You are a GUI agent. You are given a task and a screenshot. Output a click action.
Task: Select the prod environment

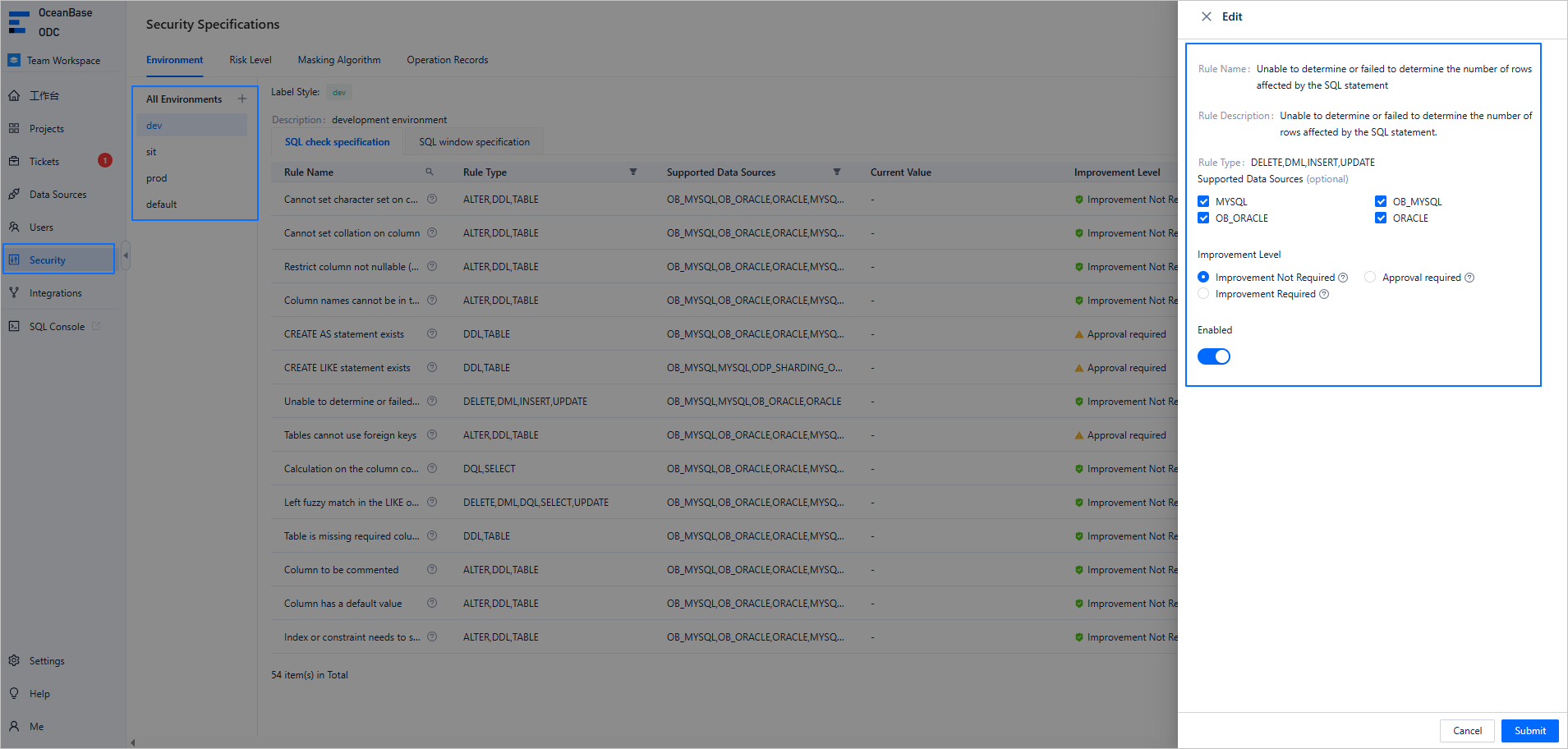pyautogui.click(x=157, y=178)
